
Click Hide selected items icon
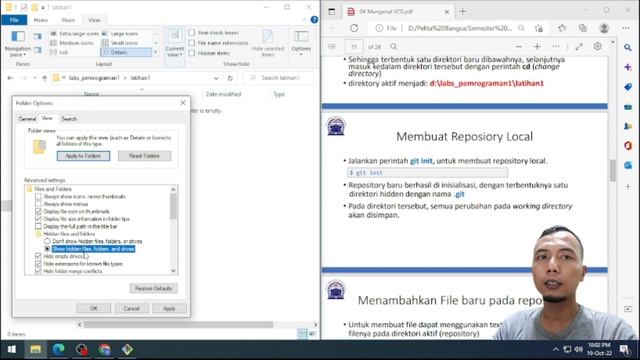click(268, 43)
